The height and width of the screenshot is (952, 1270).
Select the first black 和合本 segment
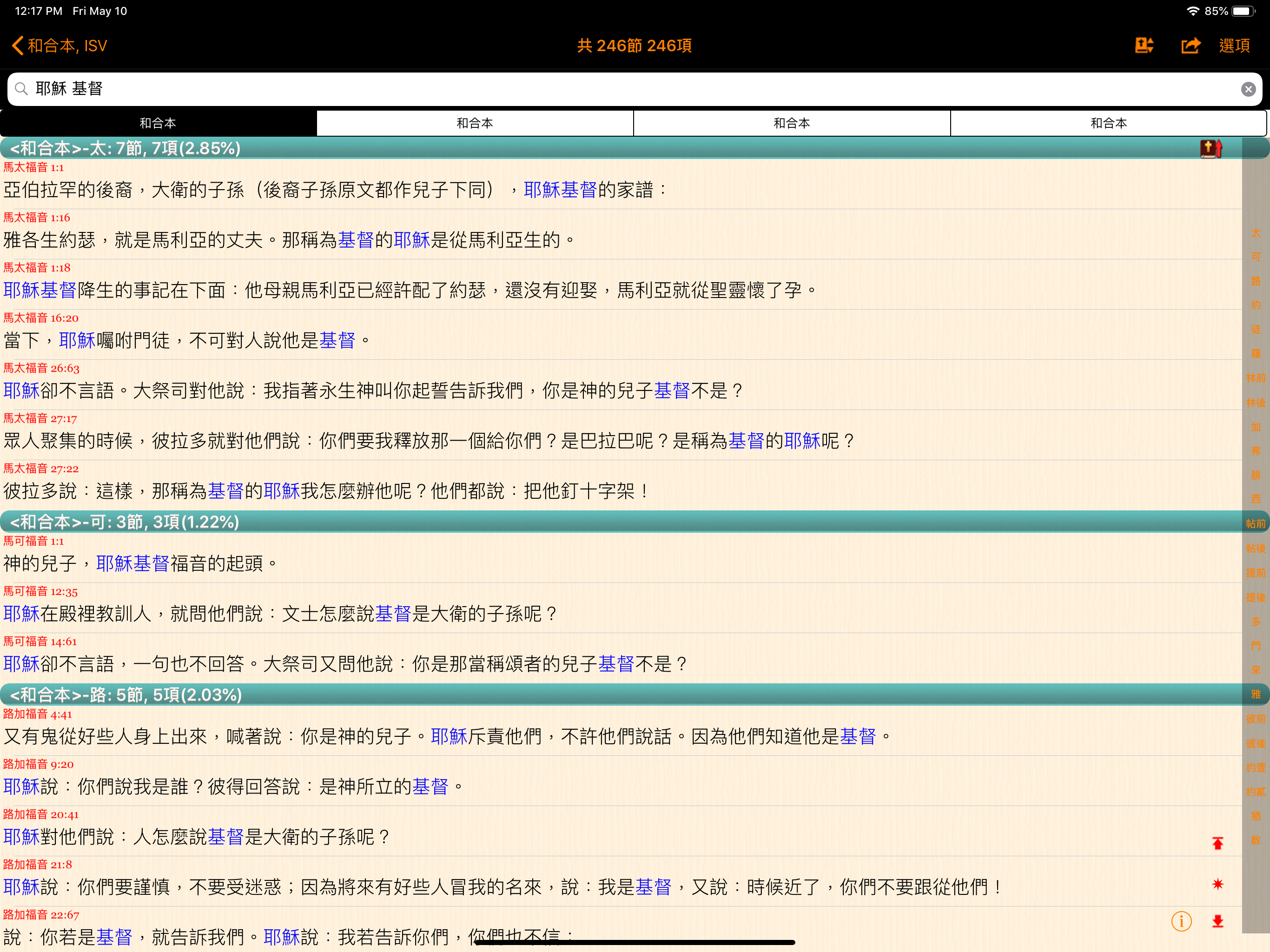[158, 123]
